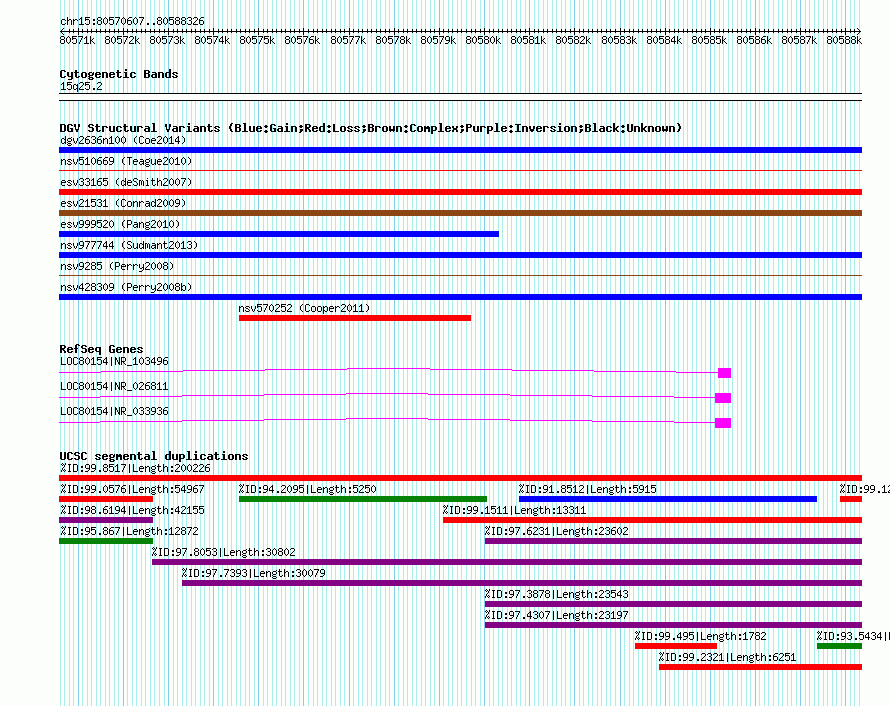Click the red bar under %ID:99.0576 Length:54967
Screen dimensions: 890x706
(106, 499)
